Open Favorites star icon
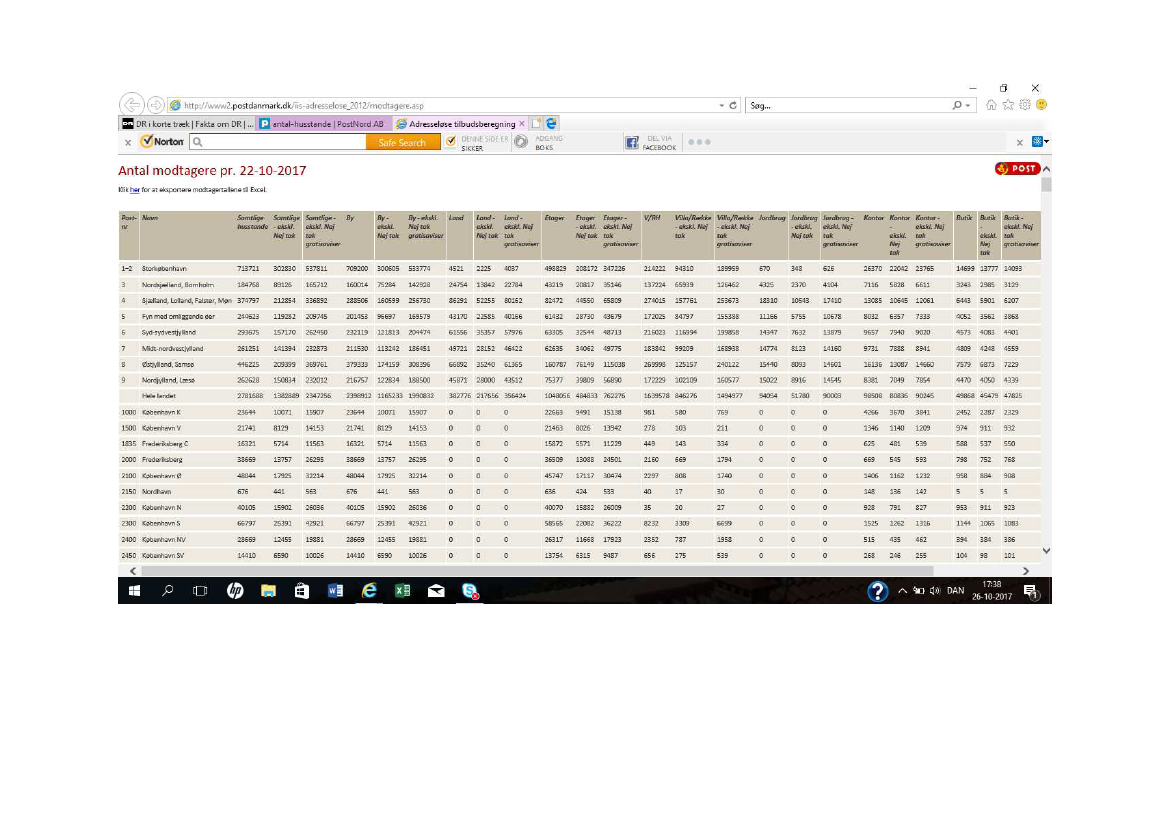Viewport: 1169px width, 827px height. point(1007,105)
